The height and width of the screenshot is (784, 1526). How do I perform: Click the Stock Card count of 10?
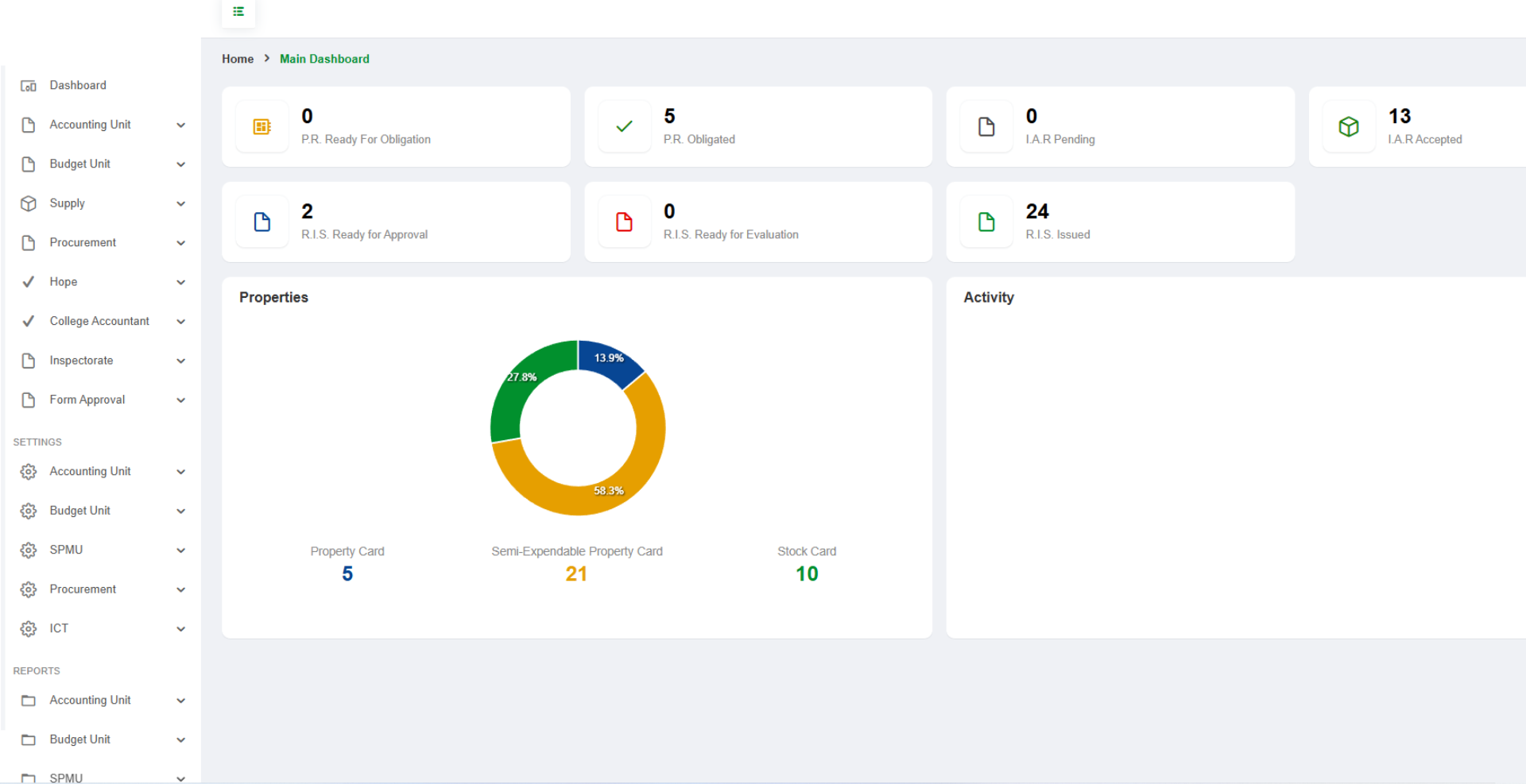coord(807,574)
